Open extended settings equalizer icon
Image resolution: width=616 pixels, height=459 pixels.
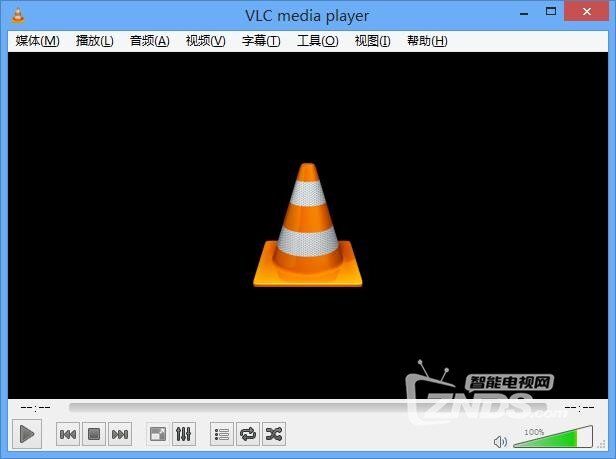tap(183, 434)
